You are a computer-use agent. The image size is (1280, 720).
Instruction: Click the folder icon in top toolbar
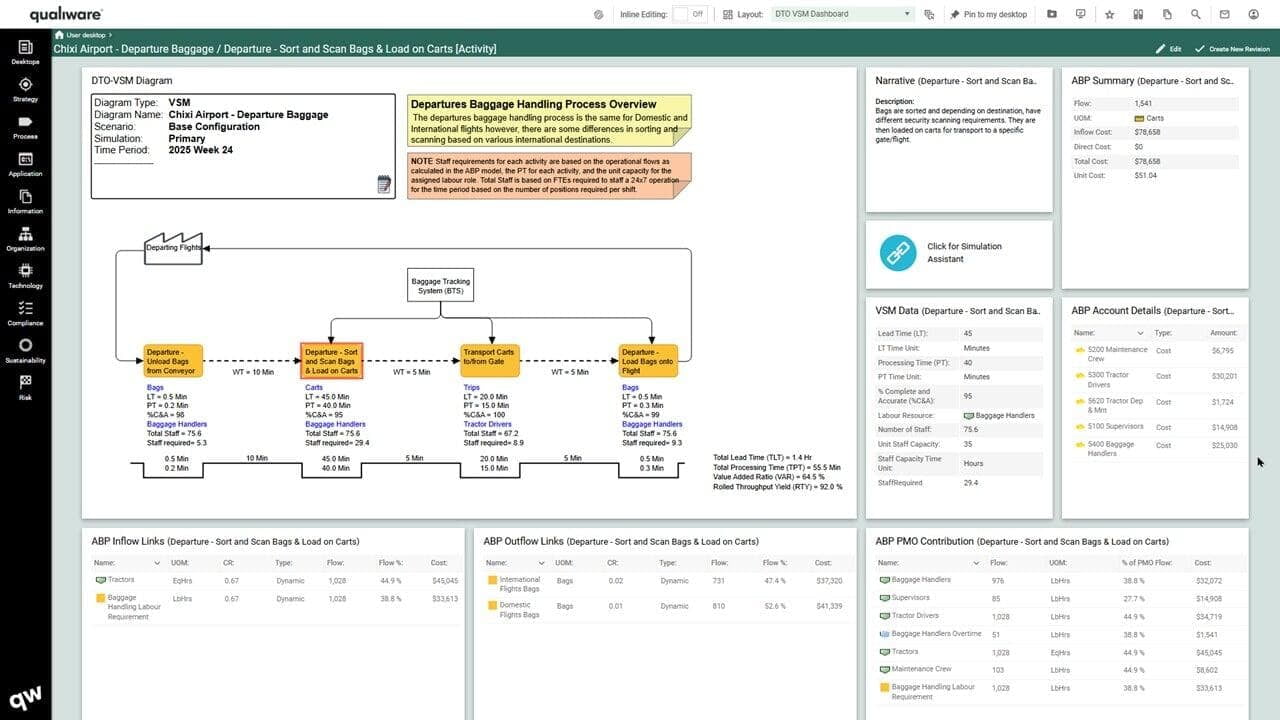pos(1052,14)
